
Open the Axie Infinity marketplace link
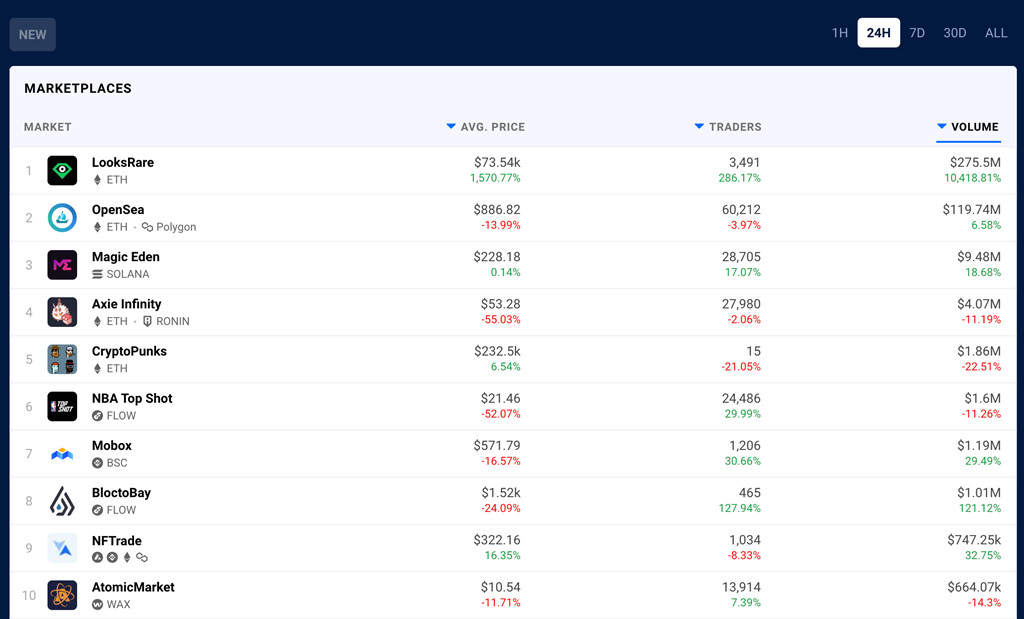[126, 304]
